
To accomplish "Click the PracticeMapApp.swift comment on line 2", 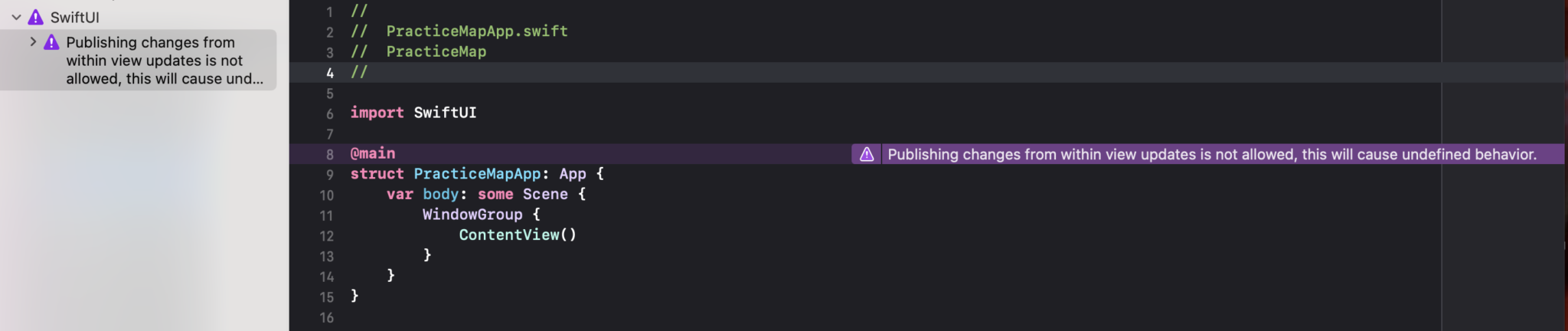I will (476, 31).
